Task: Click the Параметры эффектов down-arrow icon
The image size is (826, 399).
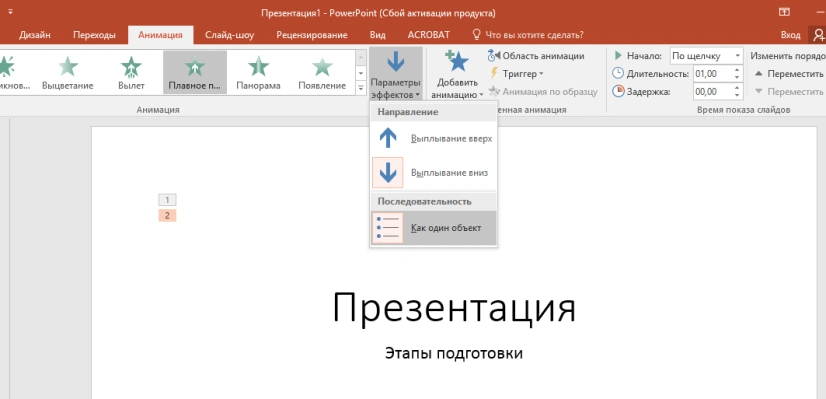Action: (396, 62)
